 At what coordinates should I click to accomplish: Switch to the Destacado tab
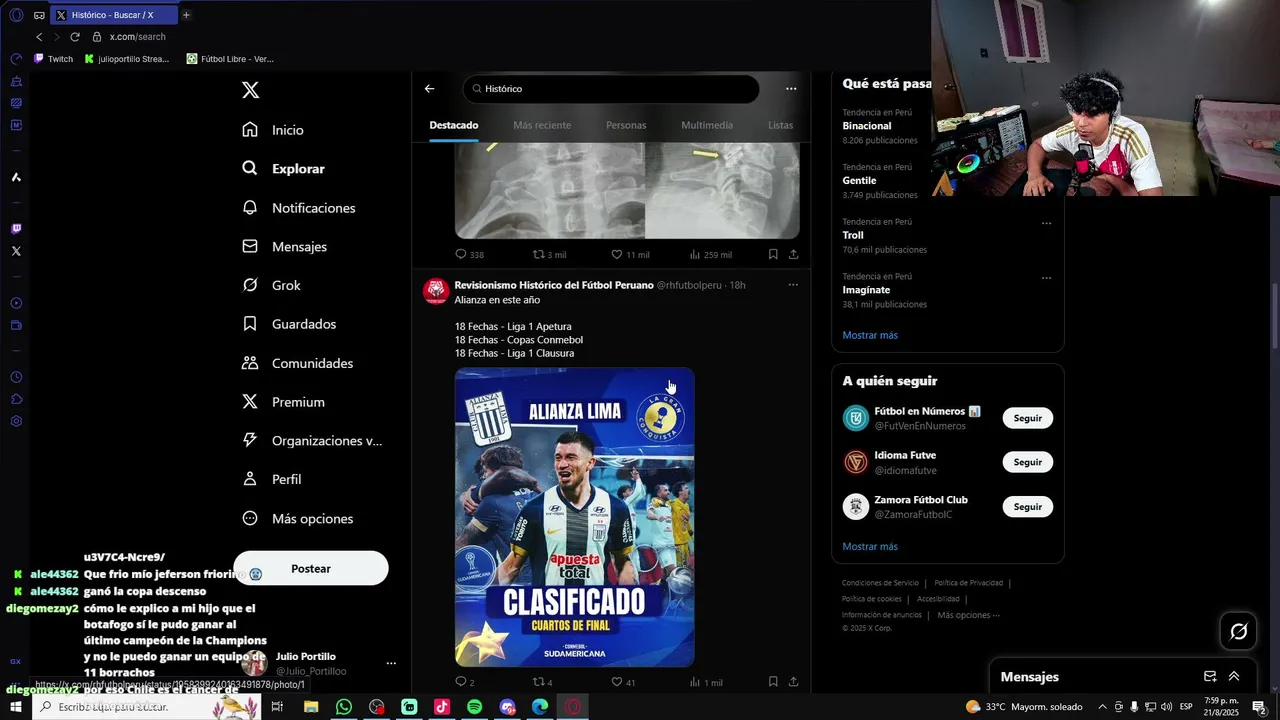click(454, 125)
